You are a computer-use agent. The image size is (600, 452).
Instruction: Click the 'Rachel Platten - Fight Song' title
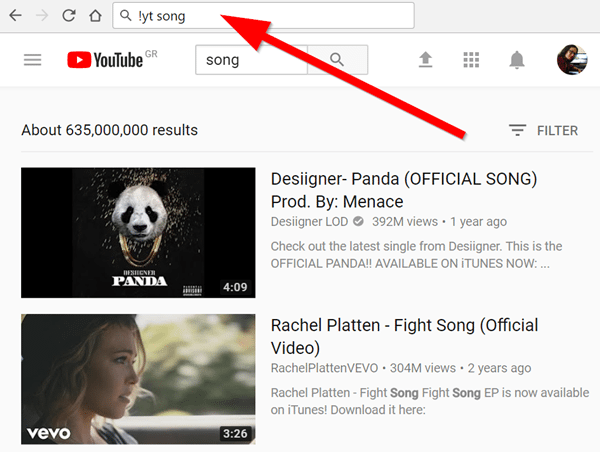[404, 336]
